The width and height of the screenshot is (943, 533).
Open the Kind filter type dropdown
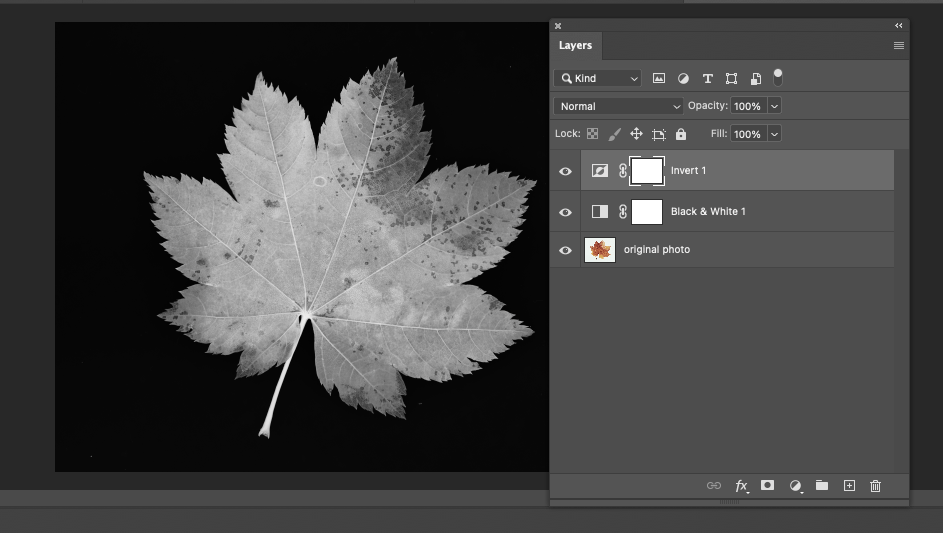tap(598, 78)
